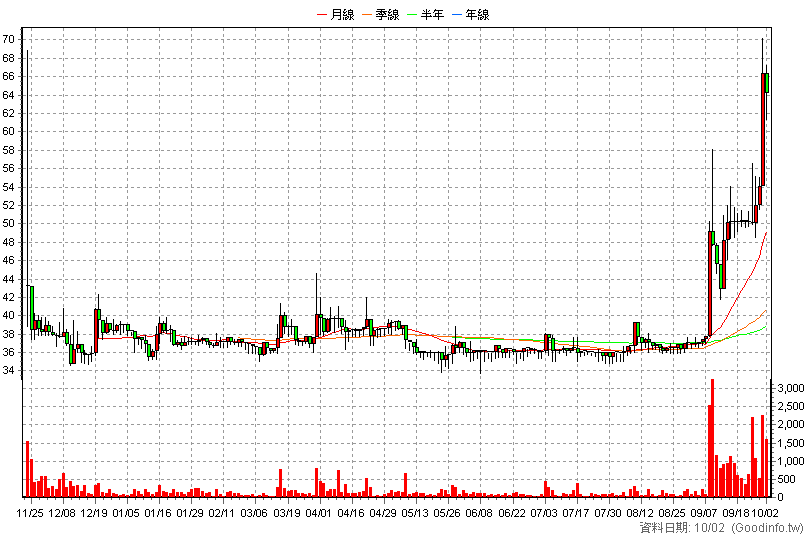Click the 年線 legend label
Screen dimensions: 808x540
[x=478, y=14]
